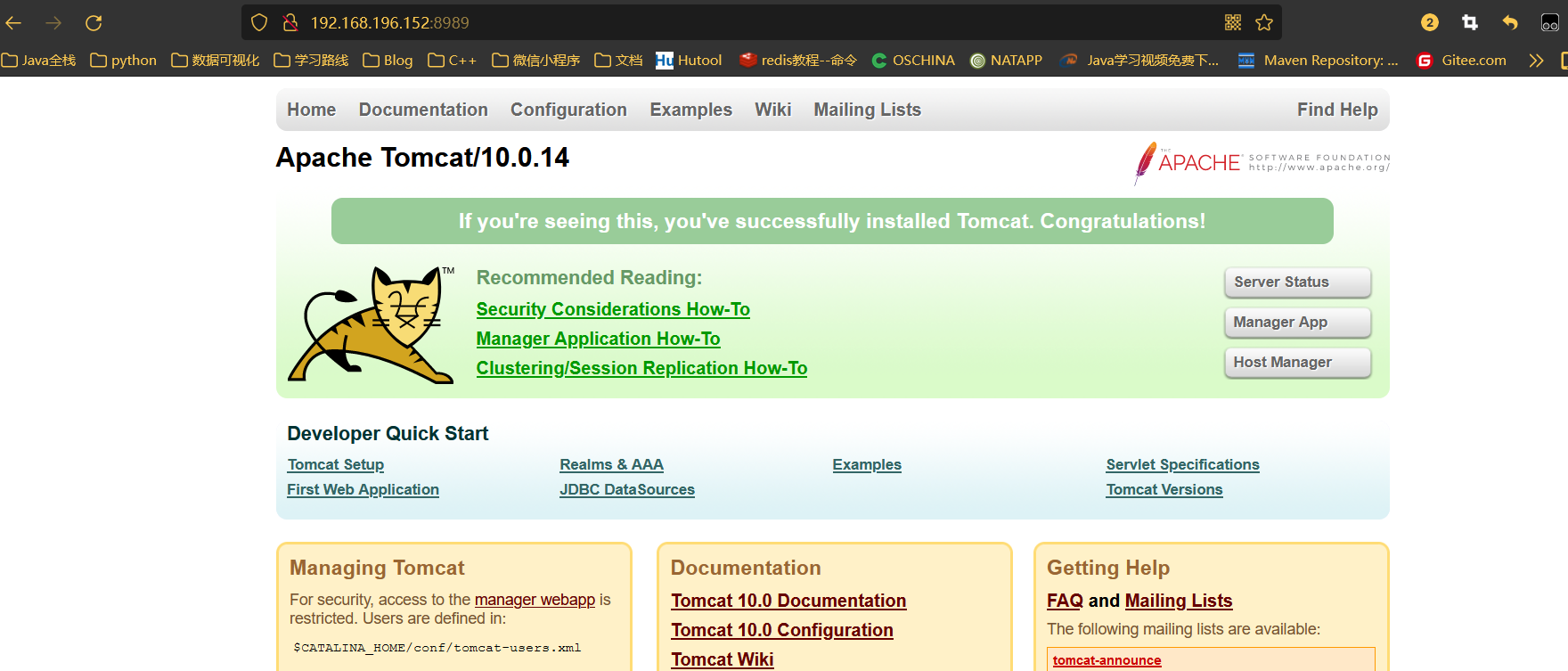This screenshot has width=1568, height=671.
Task: Reload the page with refresh icon
Action: (x=94, y=22)
